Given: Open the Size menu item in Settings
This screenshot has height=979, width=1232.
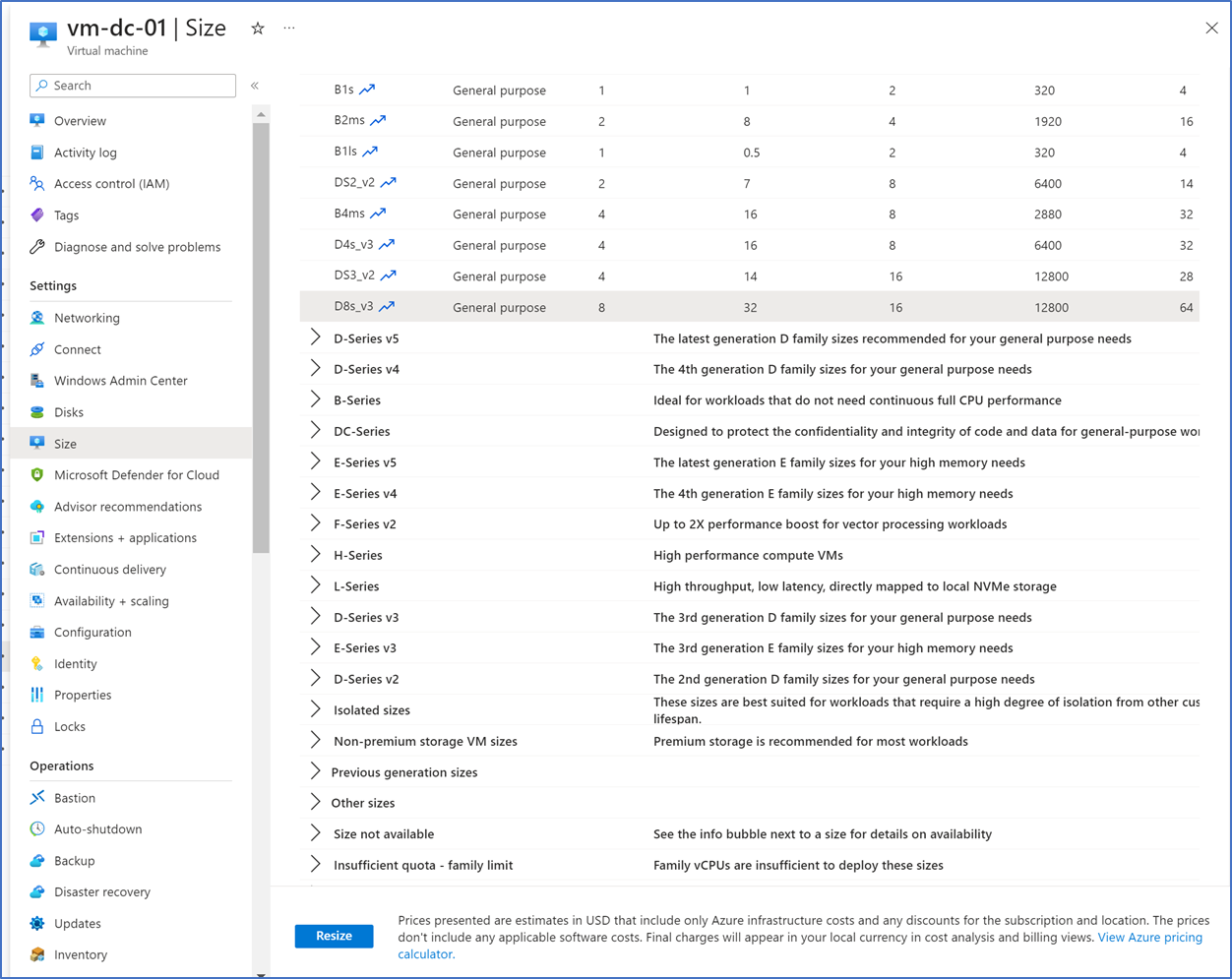Looking at the screenshot, I should pos(131,444).
